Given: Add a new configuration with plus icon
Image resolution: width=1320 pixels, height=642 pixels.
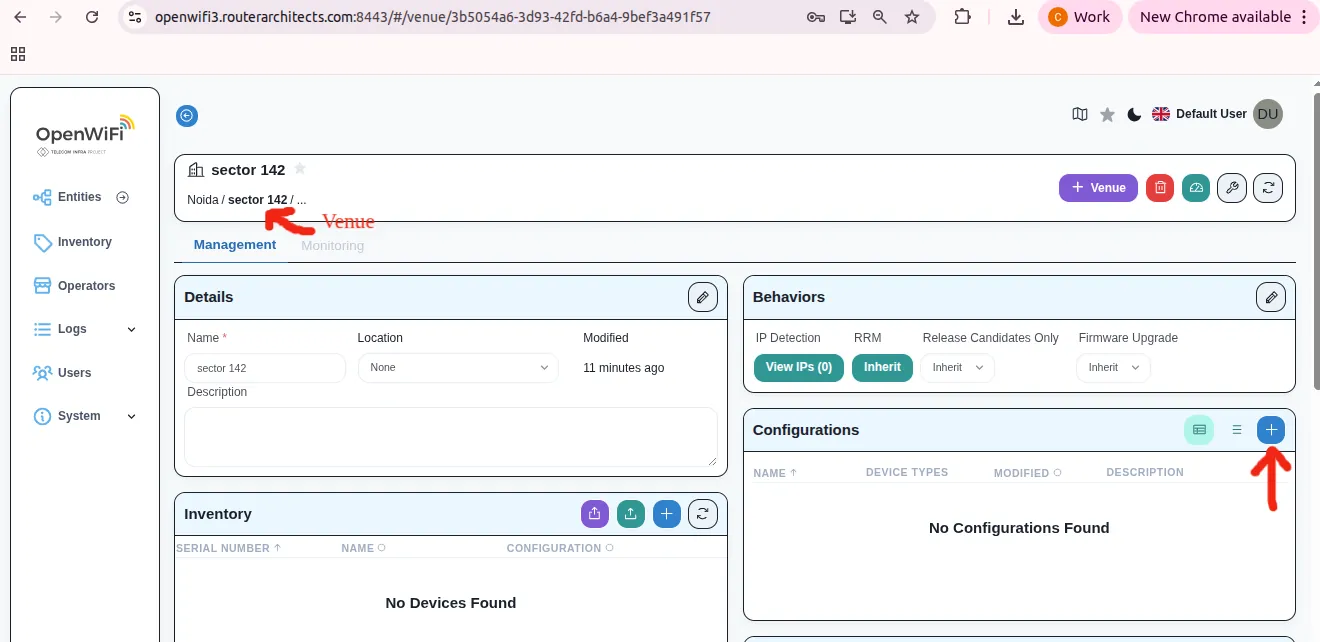Looking at the screenshot, I should click(x=1270, y=430).
